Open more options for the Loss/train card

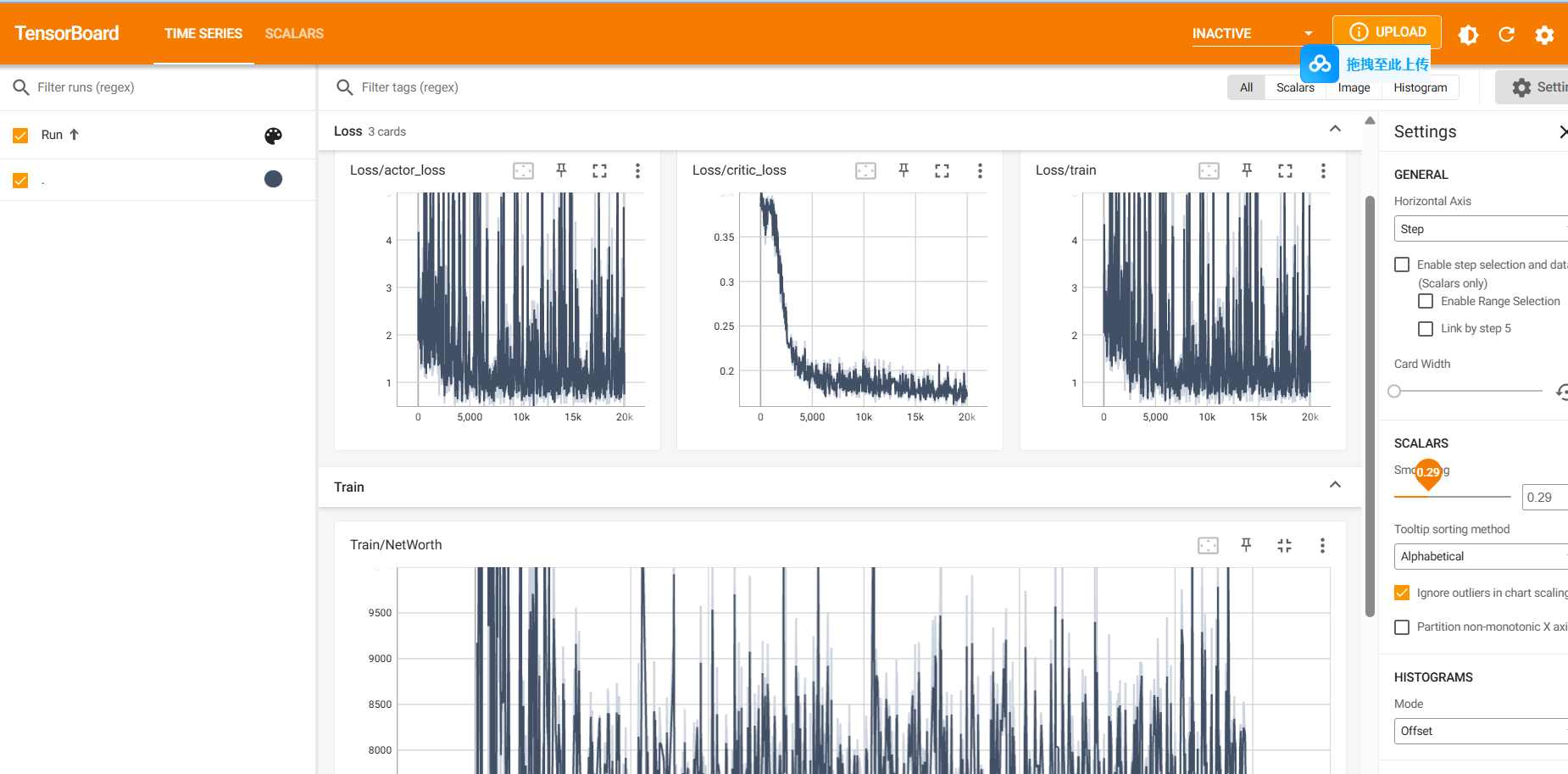1323,170
